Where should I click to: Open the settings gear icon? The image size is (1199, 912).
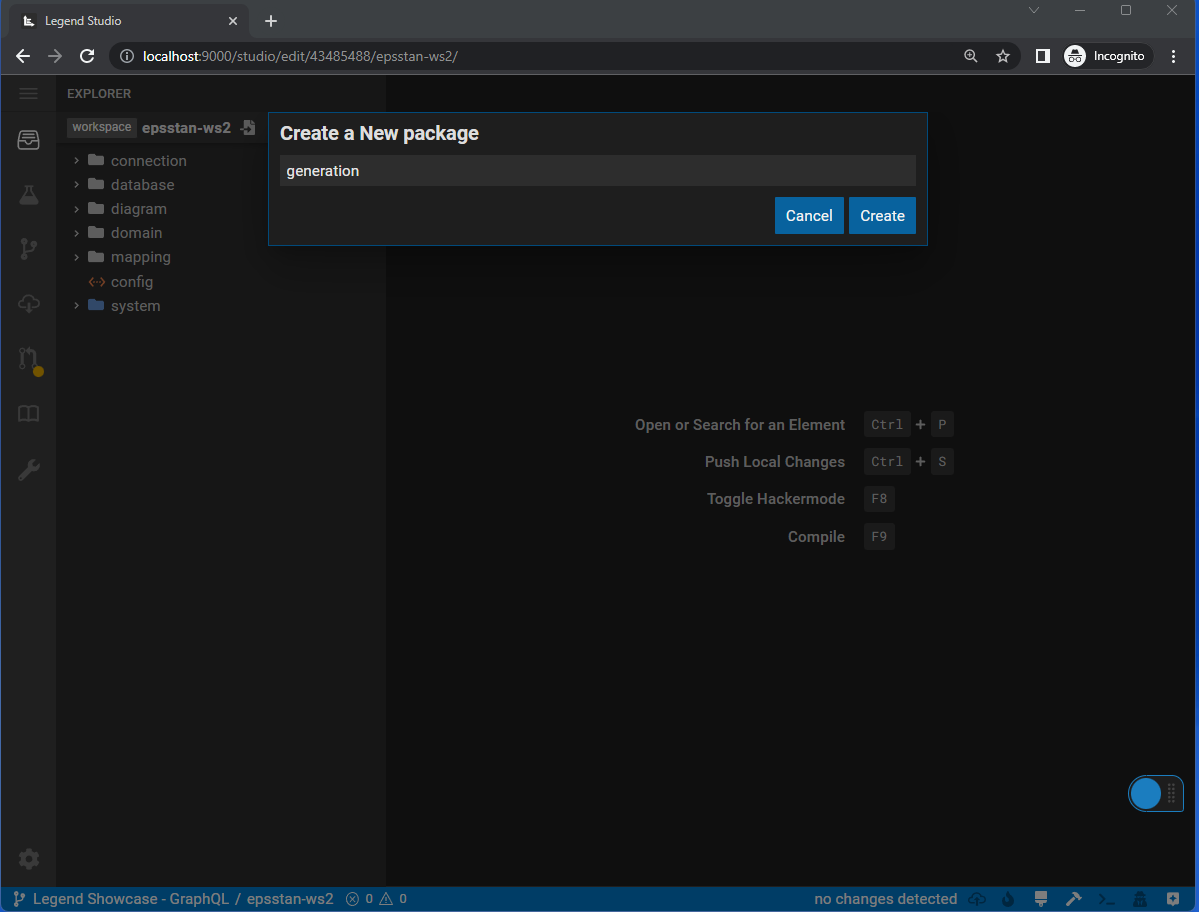pos(28,858)
